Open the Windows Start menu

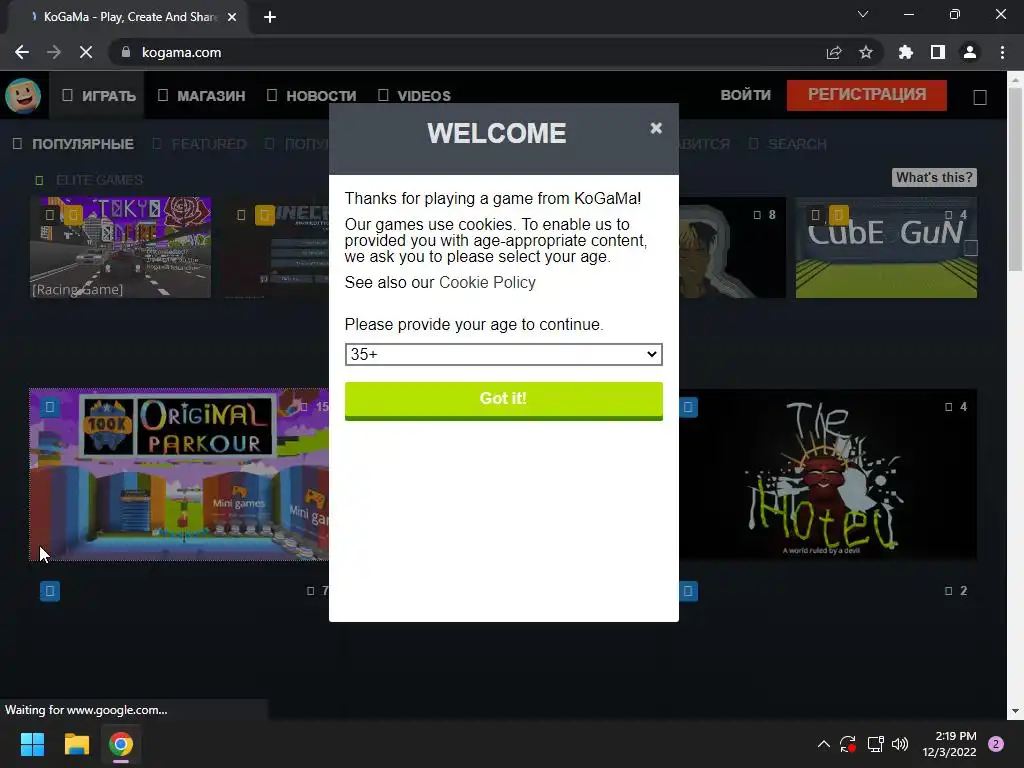pyautogui.click(x=32, y=744)
